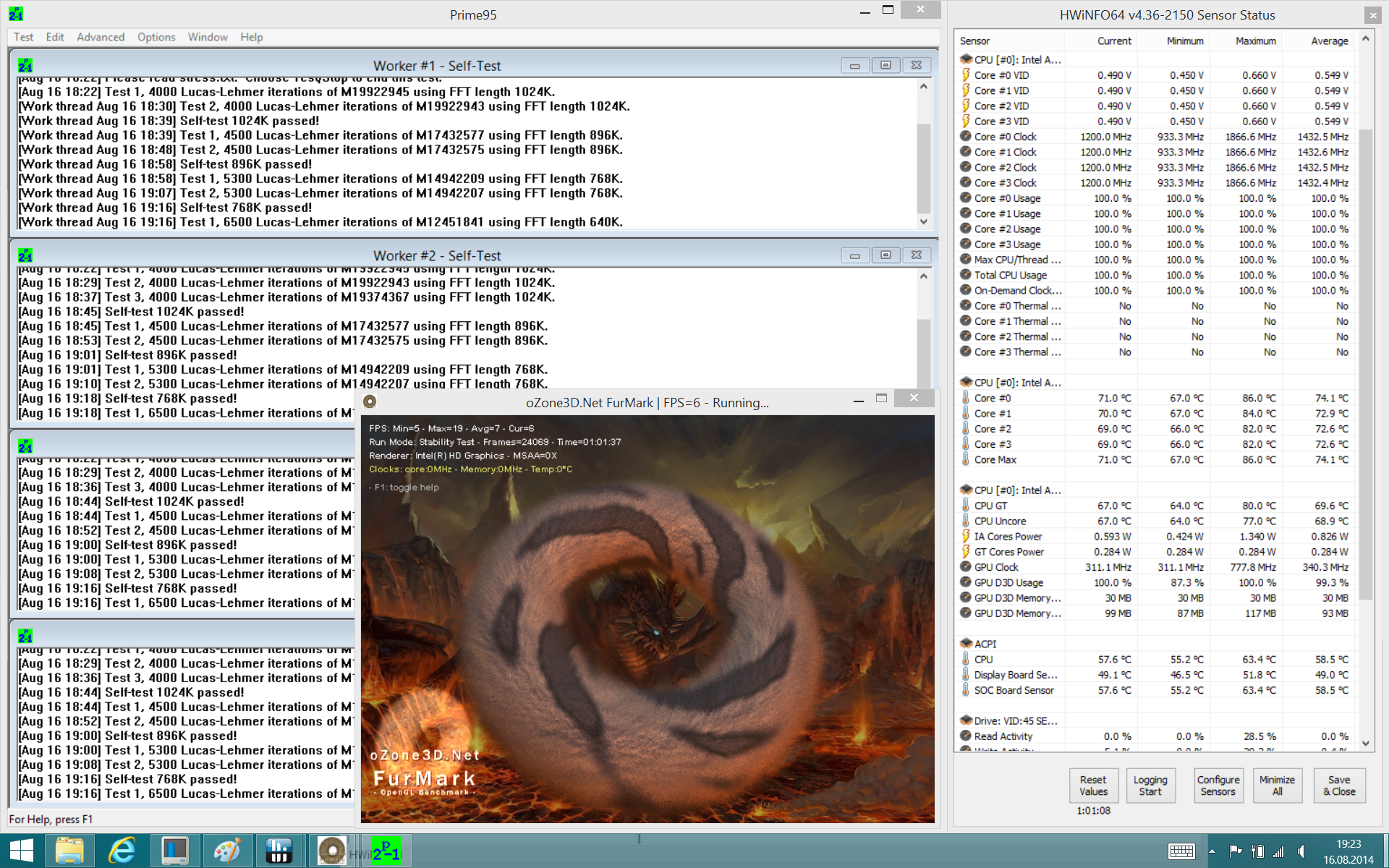The image size is (1389, 868).
Task: Click the battery power tray icon
Action: 1257,851
